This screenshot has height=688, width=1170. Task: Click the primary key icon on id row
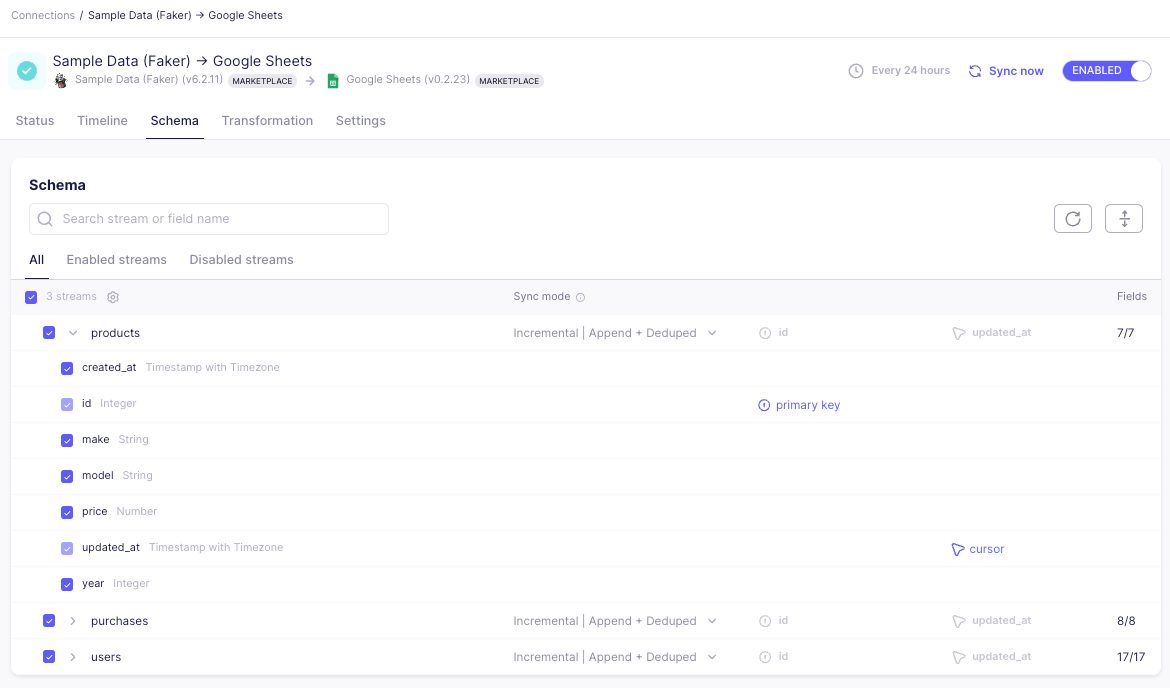point(764,405)
